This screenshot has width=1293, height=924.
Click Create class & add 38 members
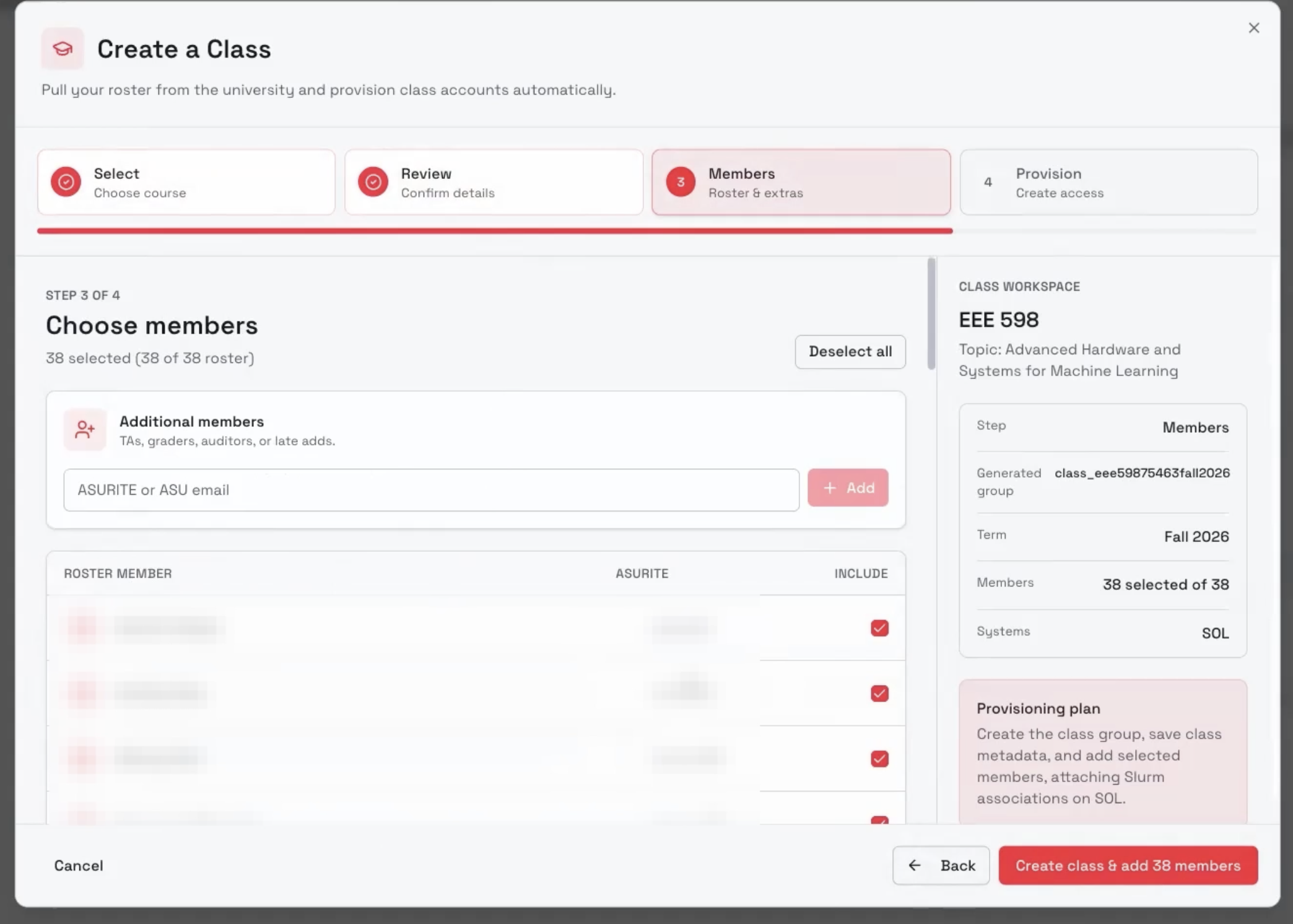pos(1128,865)
